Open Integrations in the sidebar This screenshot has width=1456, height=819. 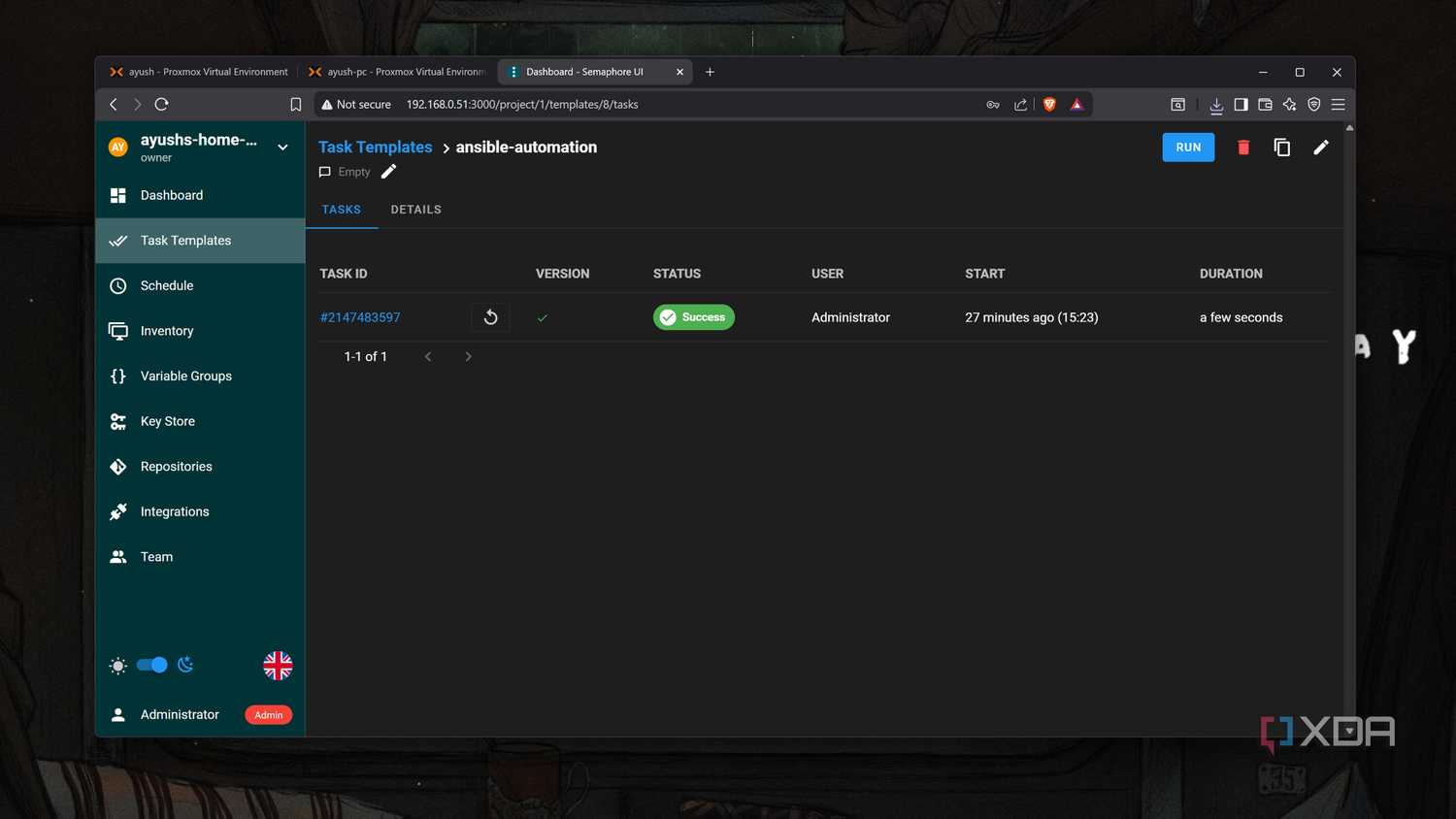tap(200, 511)
